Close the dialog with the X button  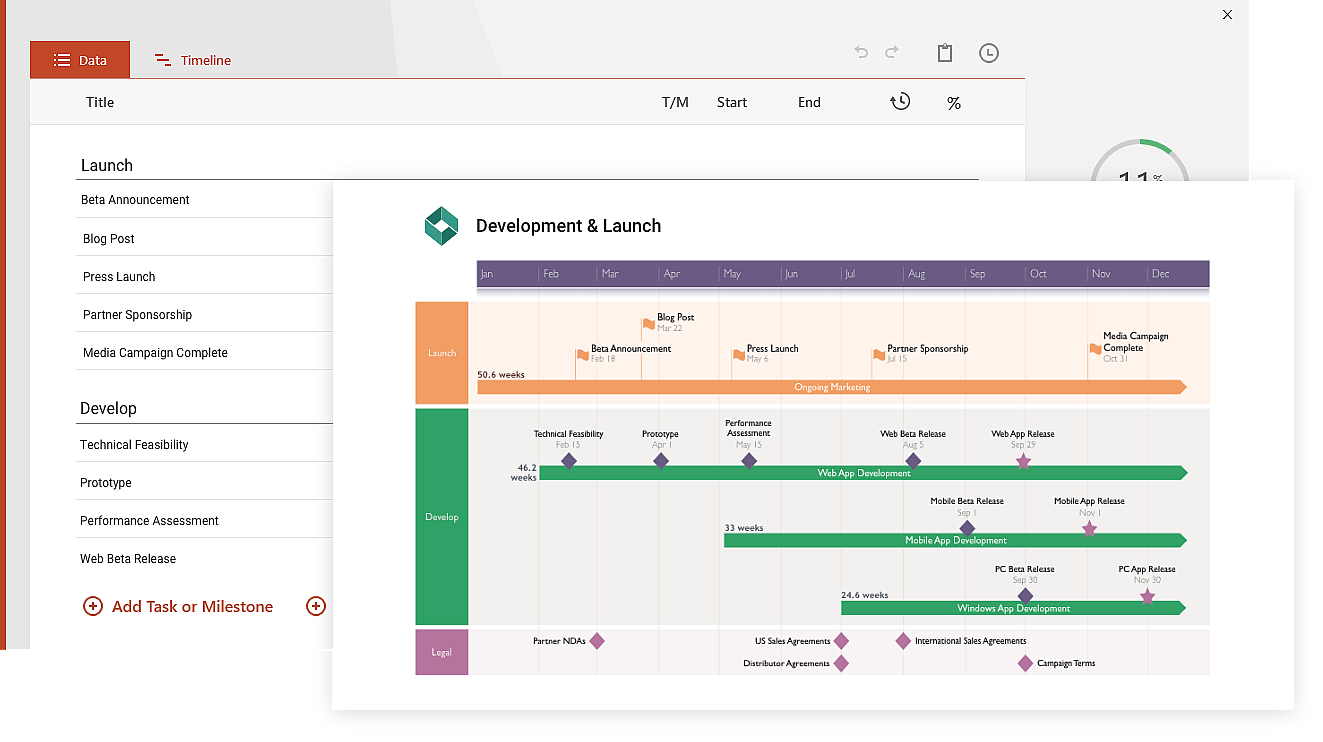coord(1227,15)
